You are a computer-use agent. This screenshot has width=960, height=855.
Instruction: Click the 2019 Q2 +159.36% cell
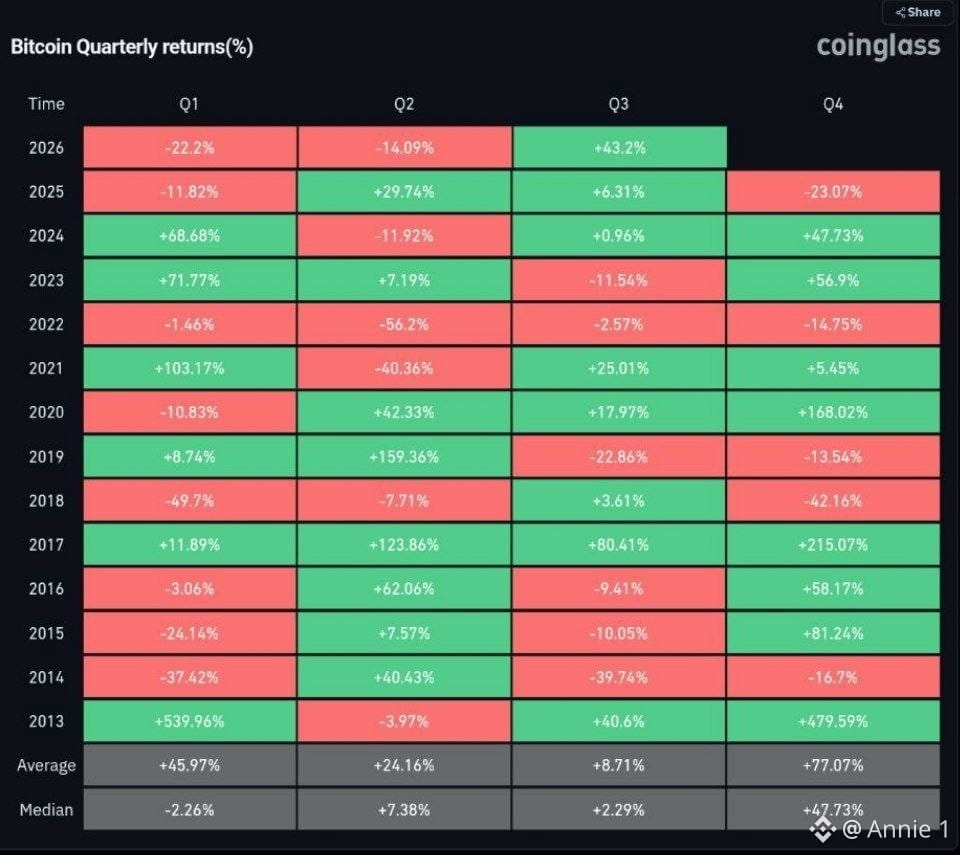404,456
